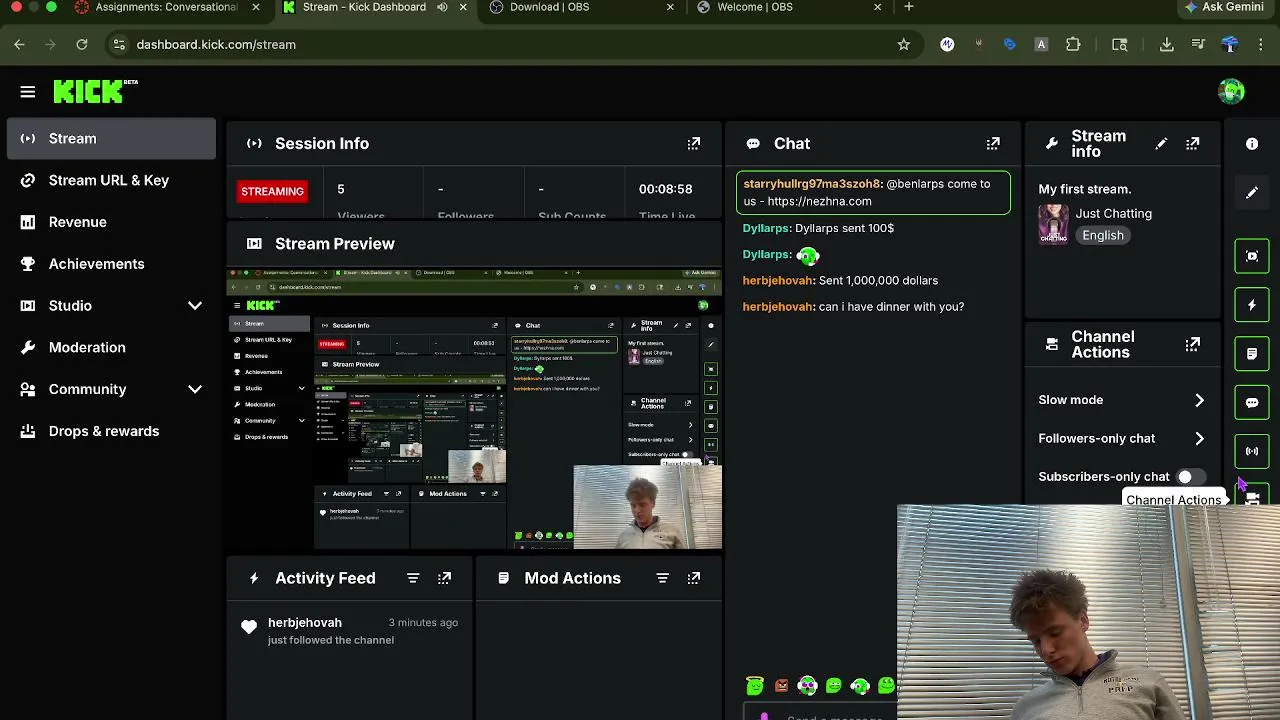Click the pencil edit icon in right rail
This screenshot has width=1280, height=720.
point(1252,193)
